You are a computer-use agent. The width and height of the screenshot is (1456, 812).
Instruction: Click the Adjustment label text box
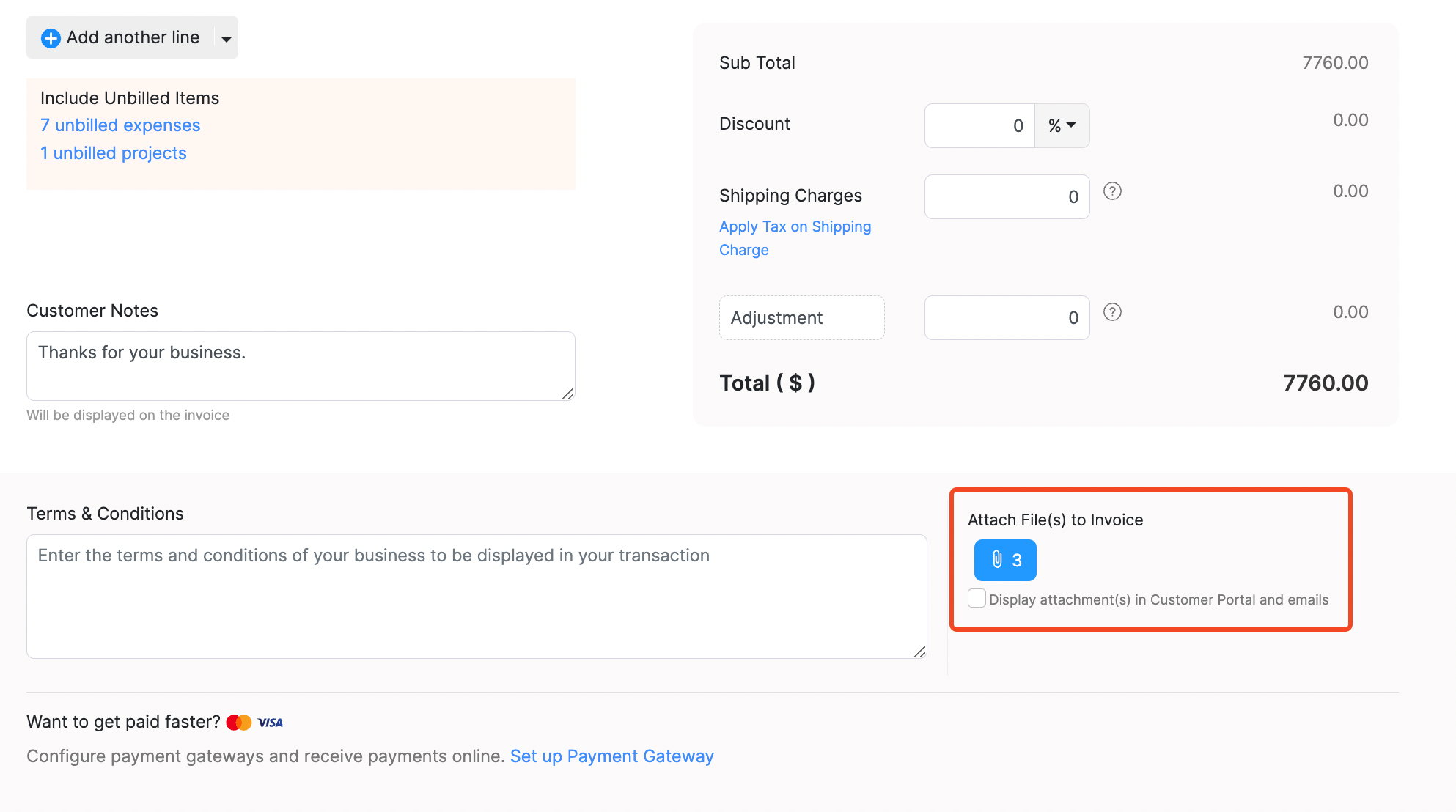801,318
